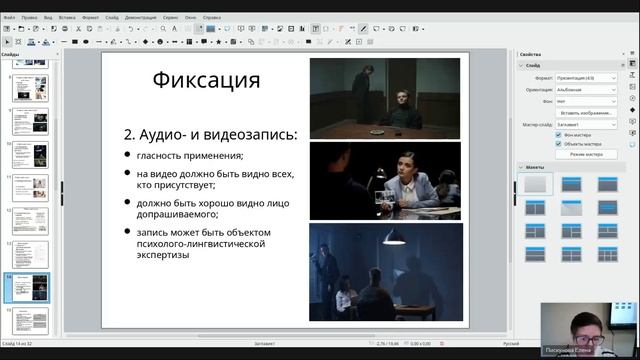Screen dimensions: 640x360
Task: Collapse the Слайд section in sidebar
Action: pos(521,65)
